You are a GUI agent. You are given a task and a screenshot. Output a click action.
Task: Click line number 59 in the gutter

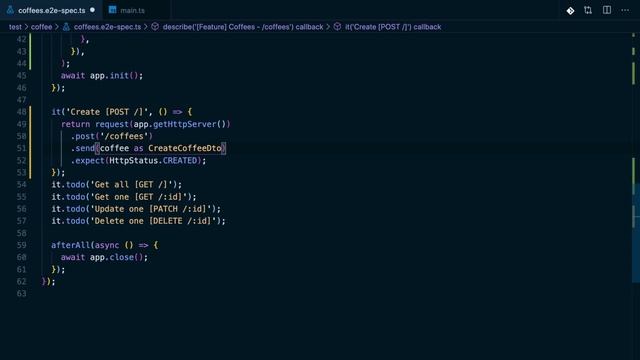tap(22, 245)
